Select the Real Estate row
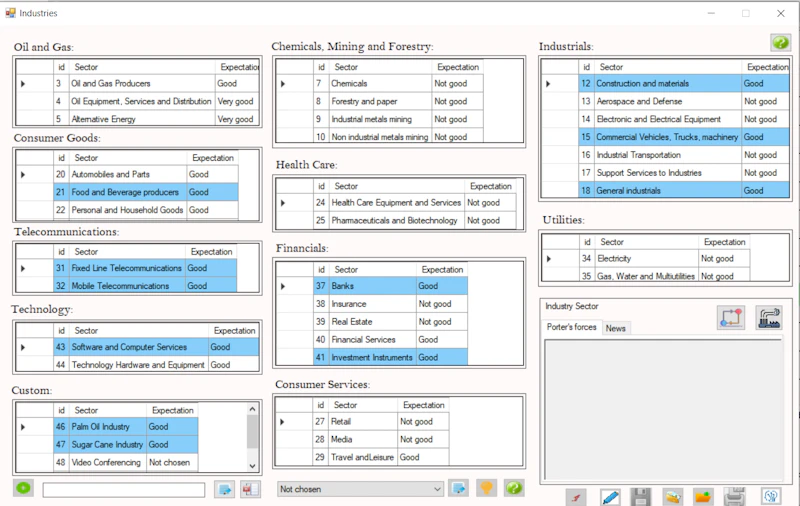 (372, 322)
